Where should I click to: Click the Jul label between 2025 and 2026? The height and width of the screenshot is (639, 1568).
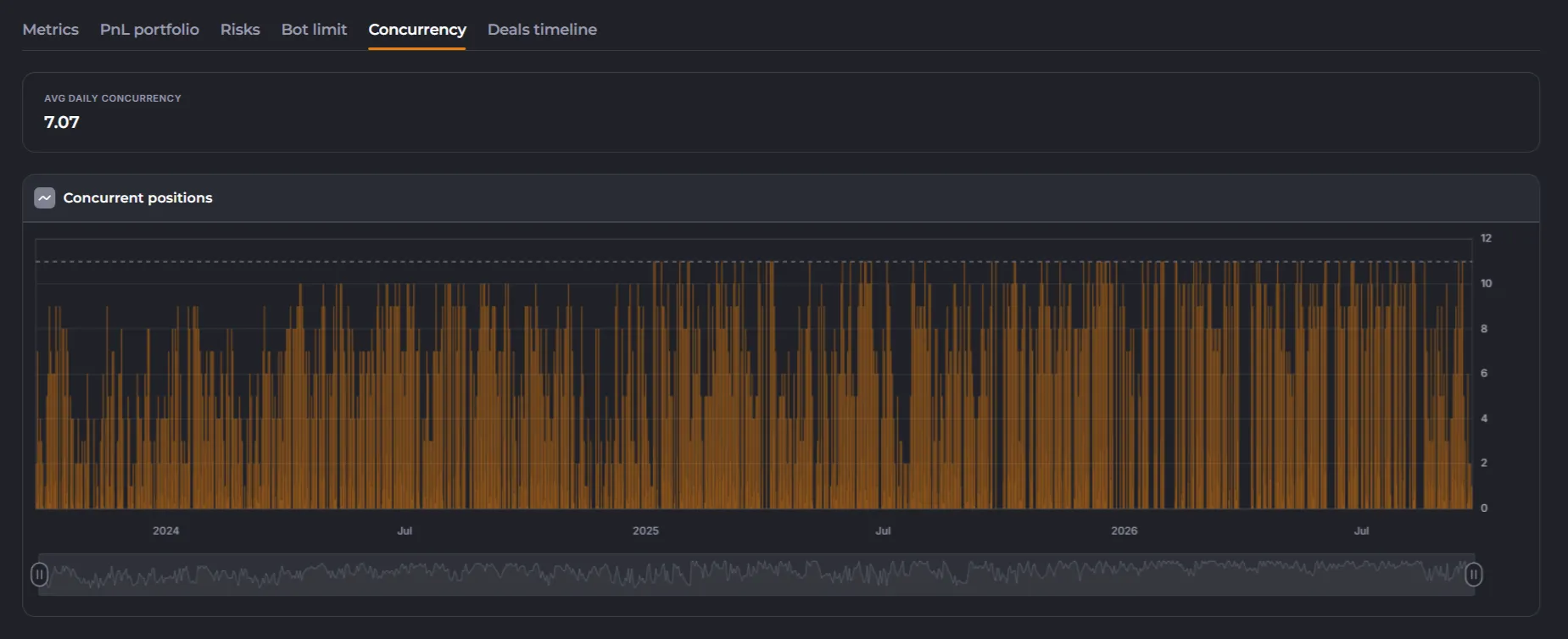(x=883, y=531)
